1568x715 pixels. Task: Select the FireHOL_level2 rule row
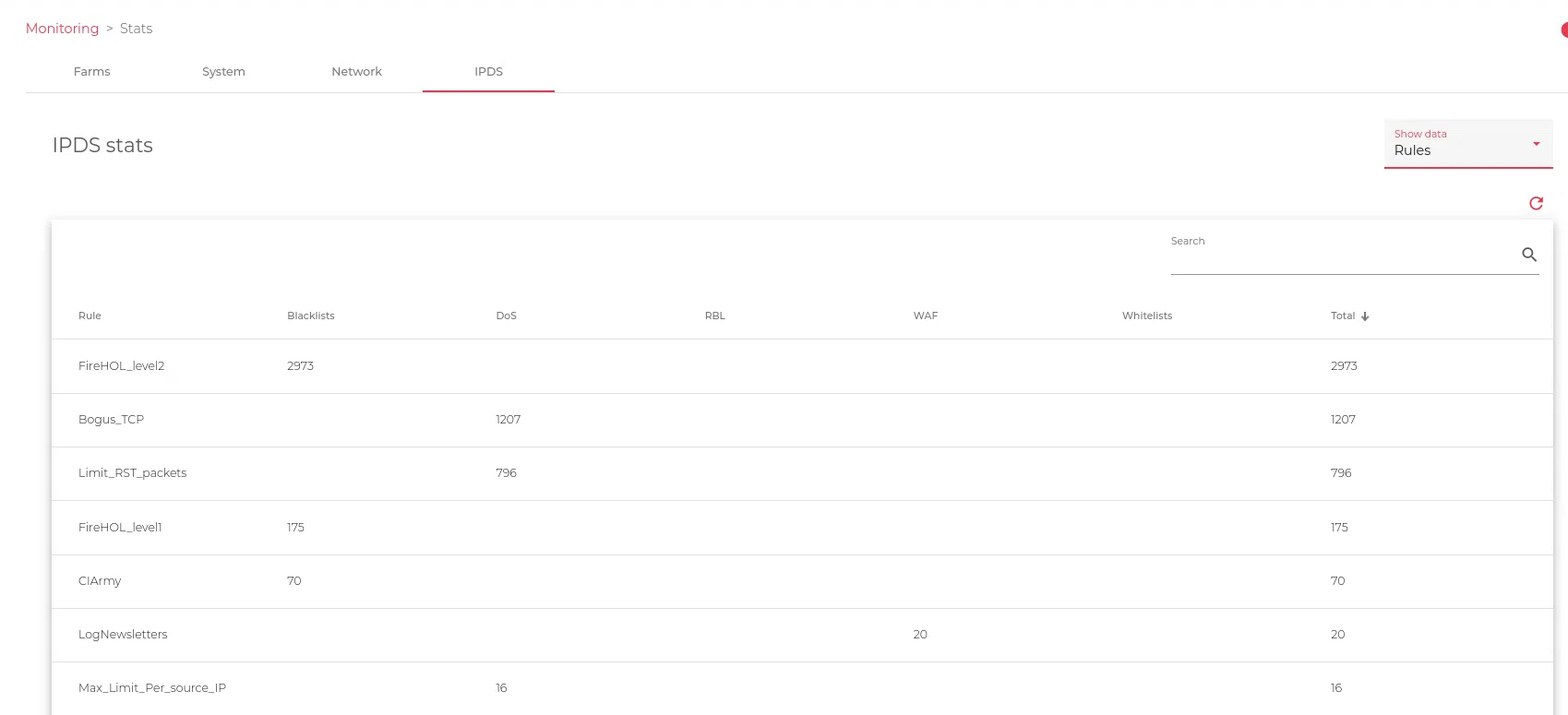(121, 366)
